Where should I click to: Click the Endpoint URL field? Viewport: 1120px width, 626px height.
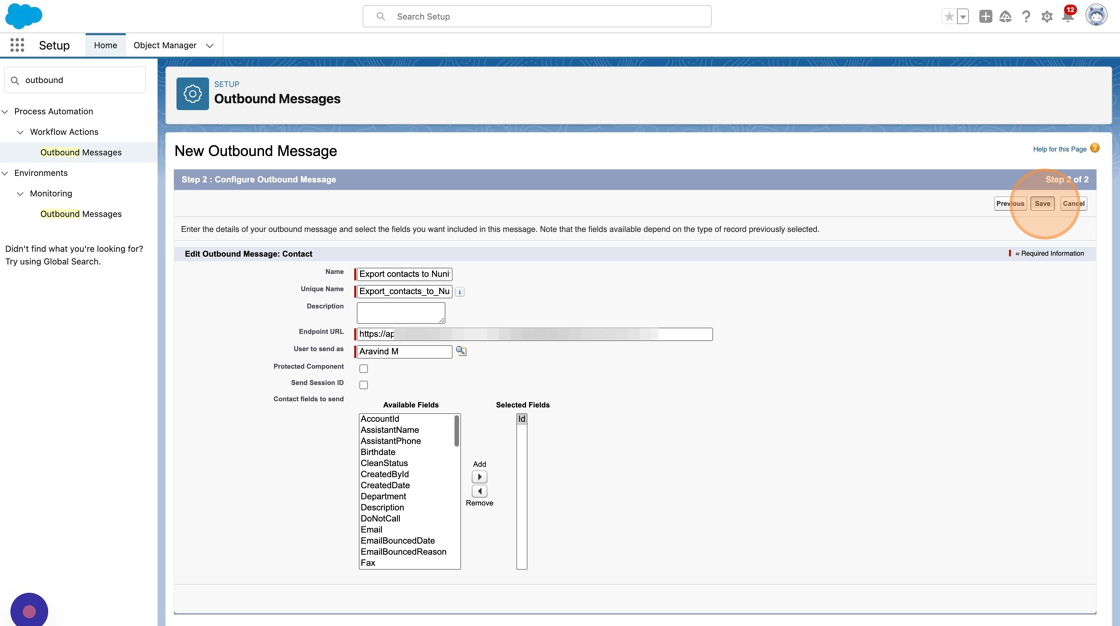pos(534,334)
